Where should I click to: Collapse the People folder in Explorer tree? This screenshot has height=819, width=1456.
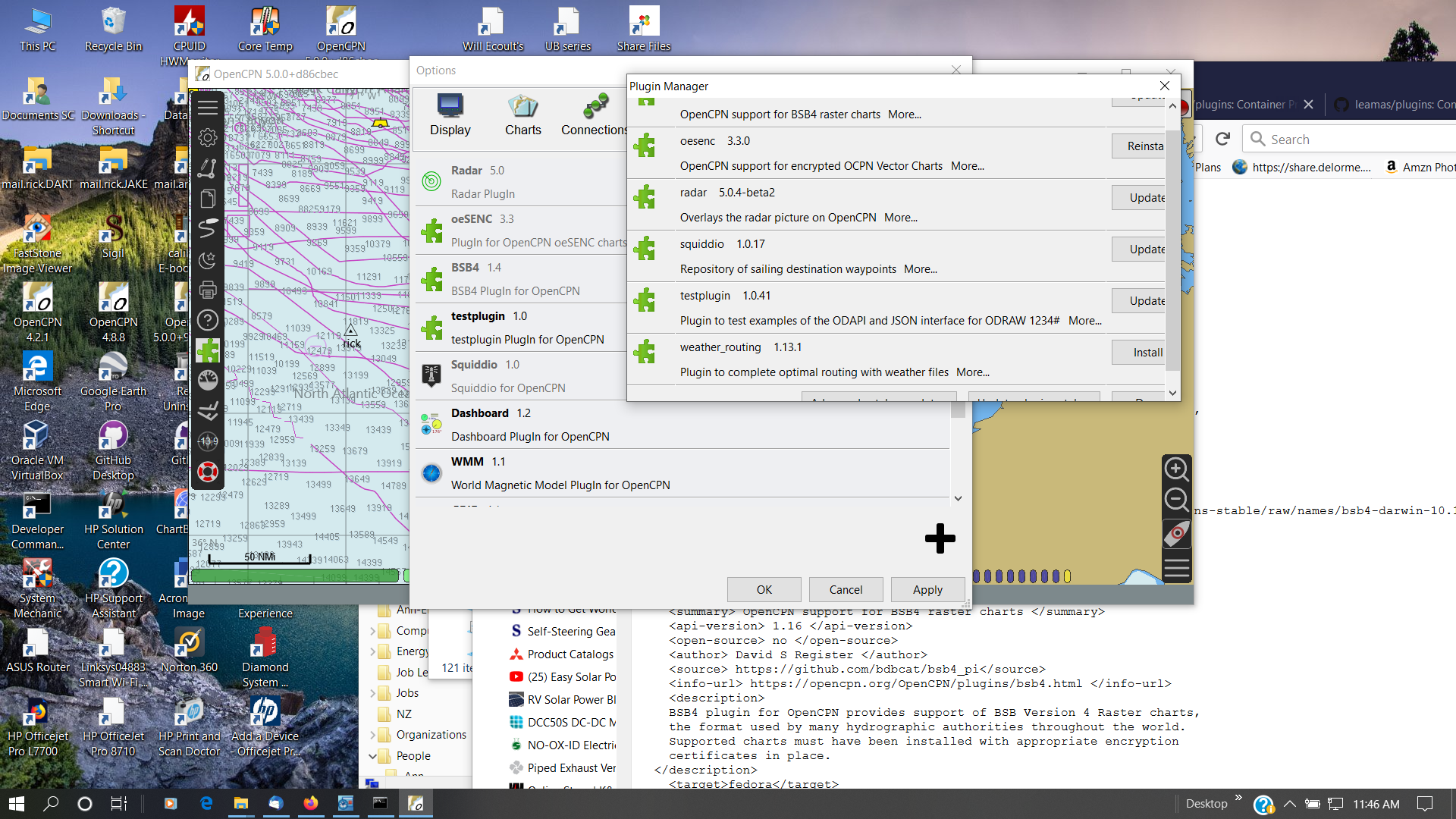coord(372,755)
